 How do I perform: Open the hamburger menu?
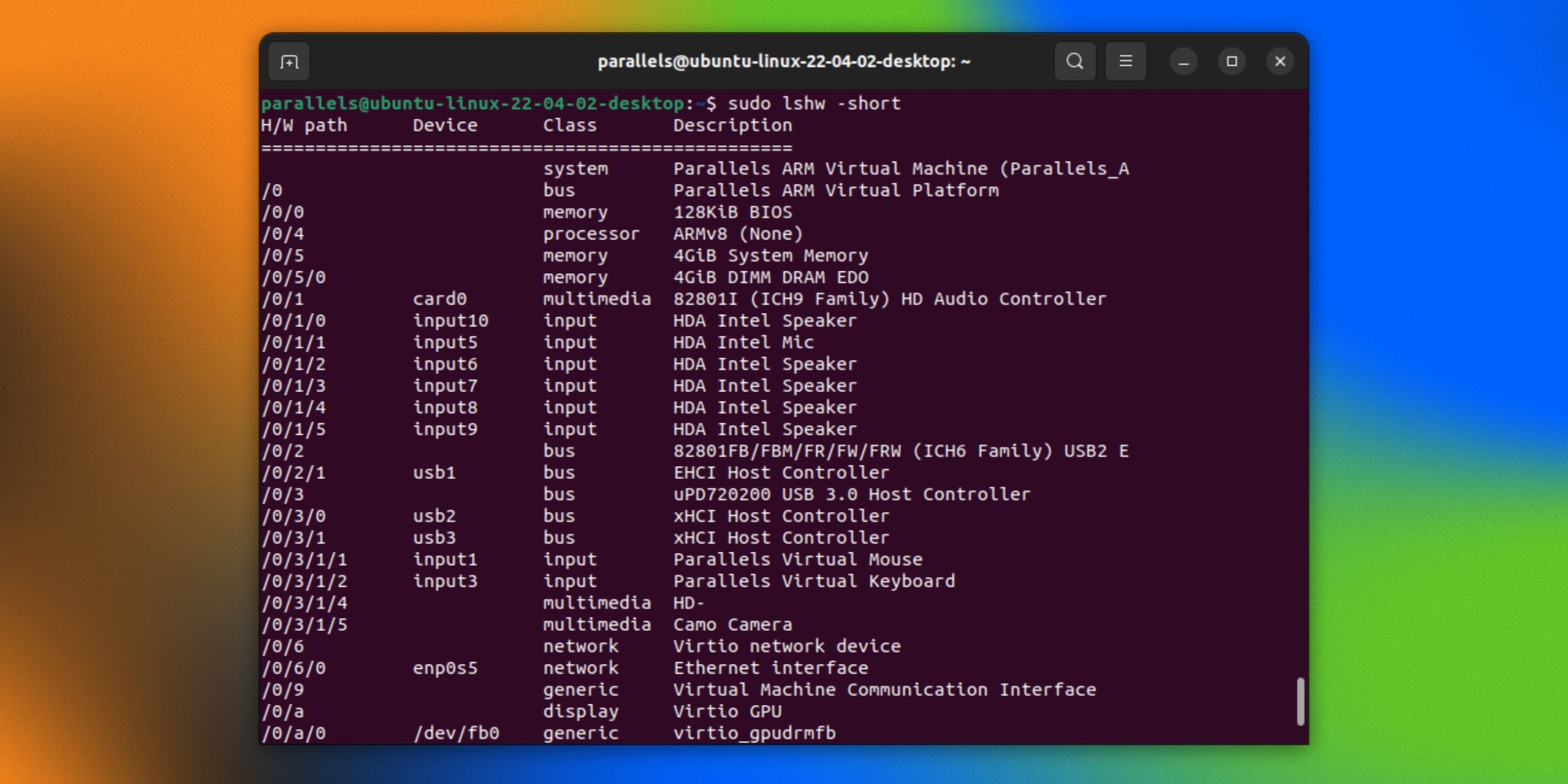point(1126,61)
